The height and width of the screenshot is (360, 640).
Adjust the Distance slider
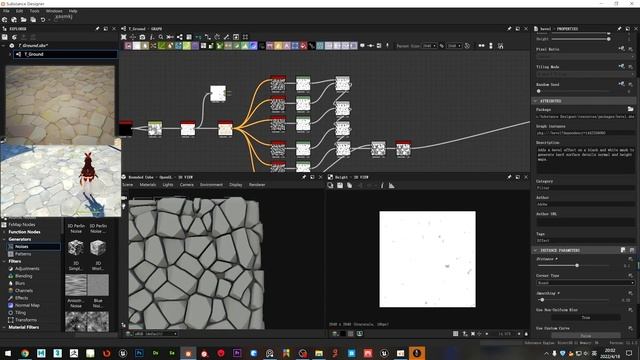click(x=577, y=266)
